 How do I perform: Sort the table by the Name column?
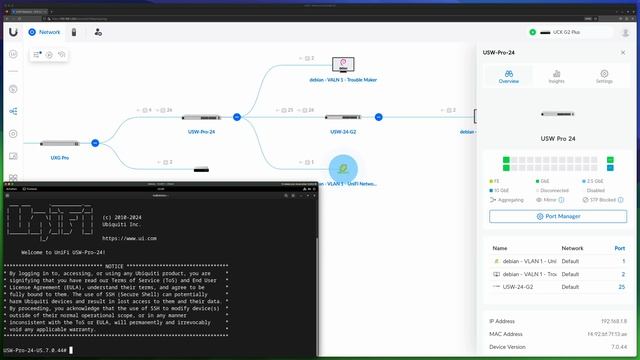(x=500, y=248)
